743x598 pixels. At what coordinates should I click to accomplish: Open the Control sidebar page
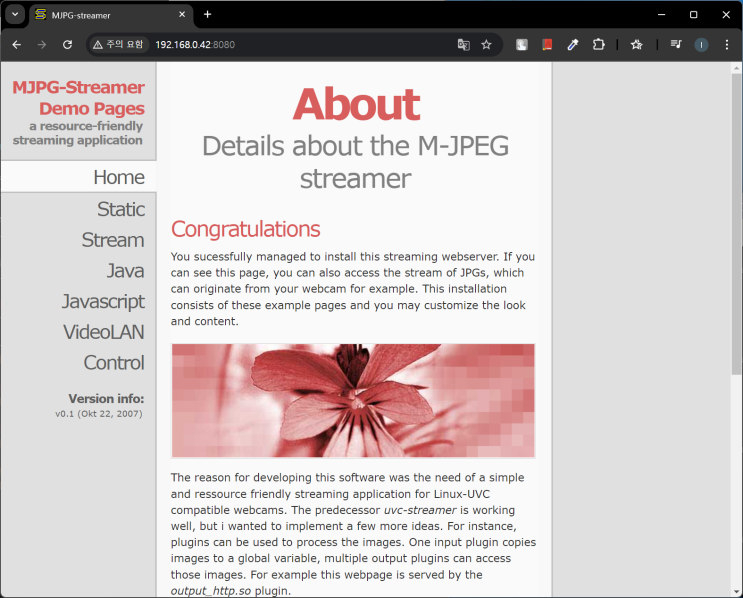pyautogui.click(x=114, y=363)
